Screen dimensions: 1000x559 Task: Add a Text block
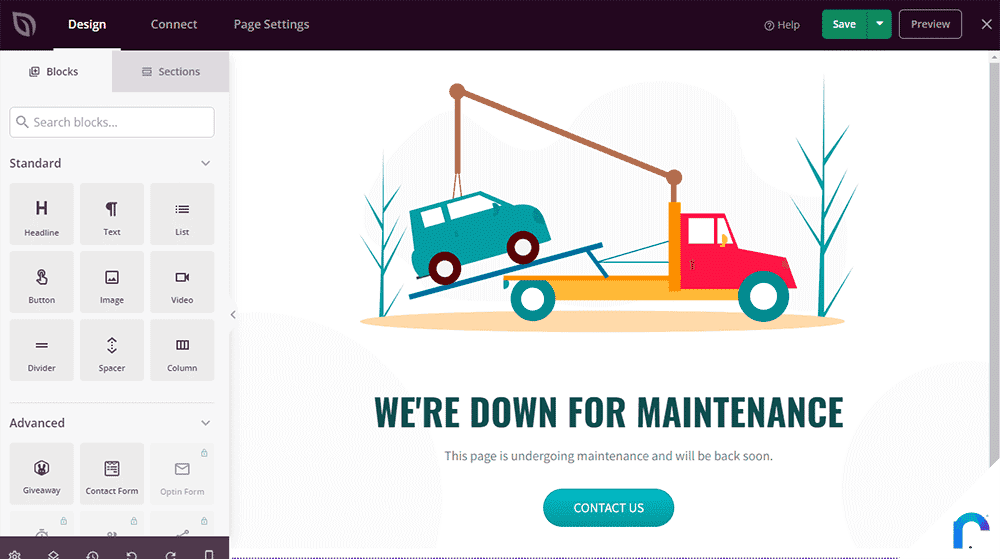coord(112,214)
